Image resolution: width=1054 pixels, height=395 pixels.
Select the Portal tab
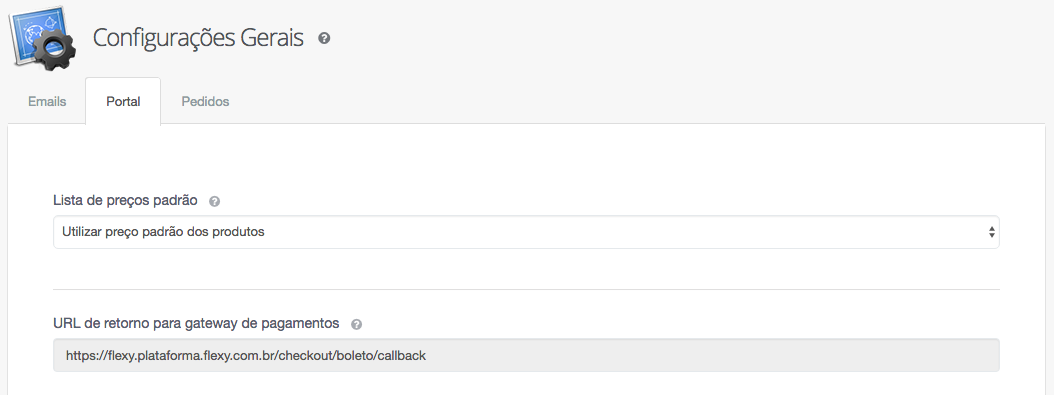[x=123, y=101]
